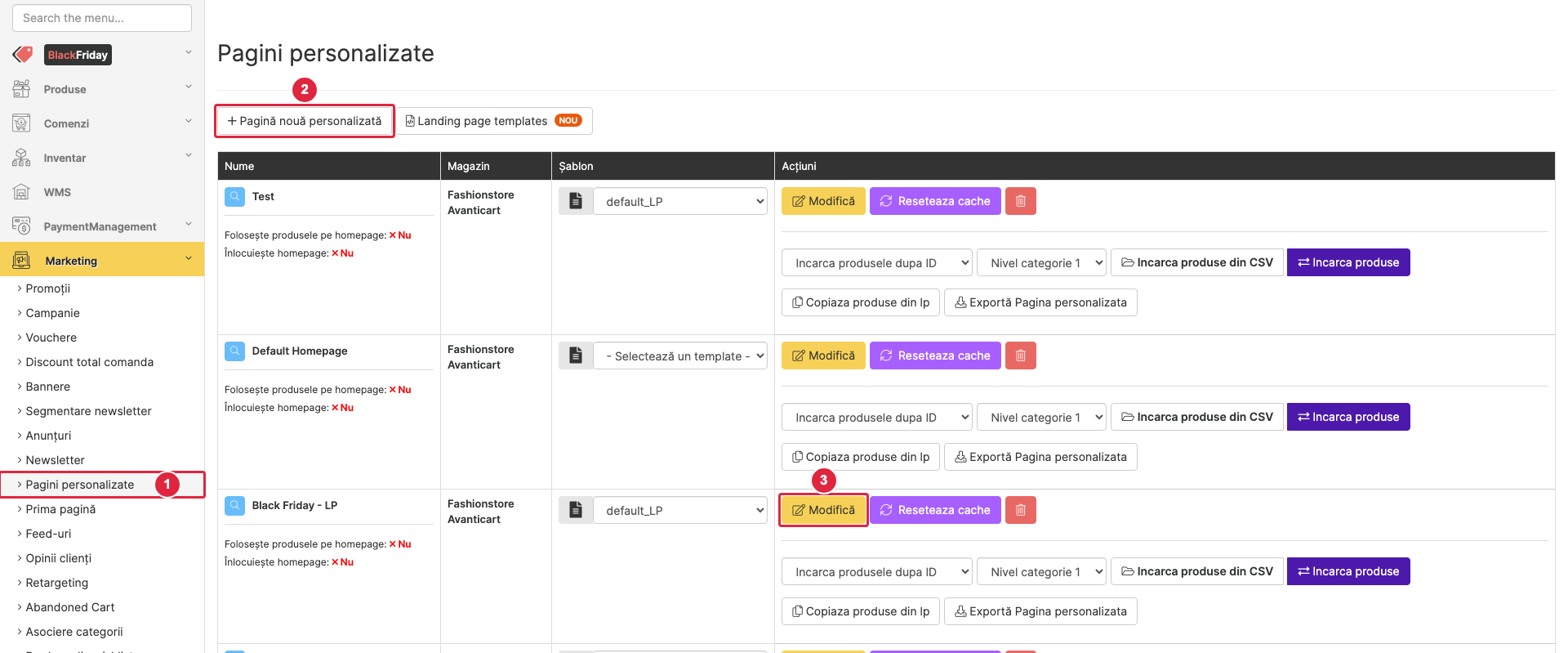Click template file icon for Default Homepage row

click(x=576, y=356)
